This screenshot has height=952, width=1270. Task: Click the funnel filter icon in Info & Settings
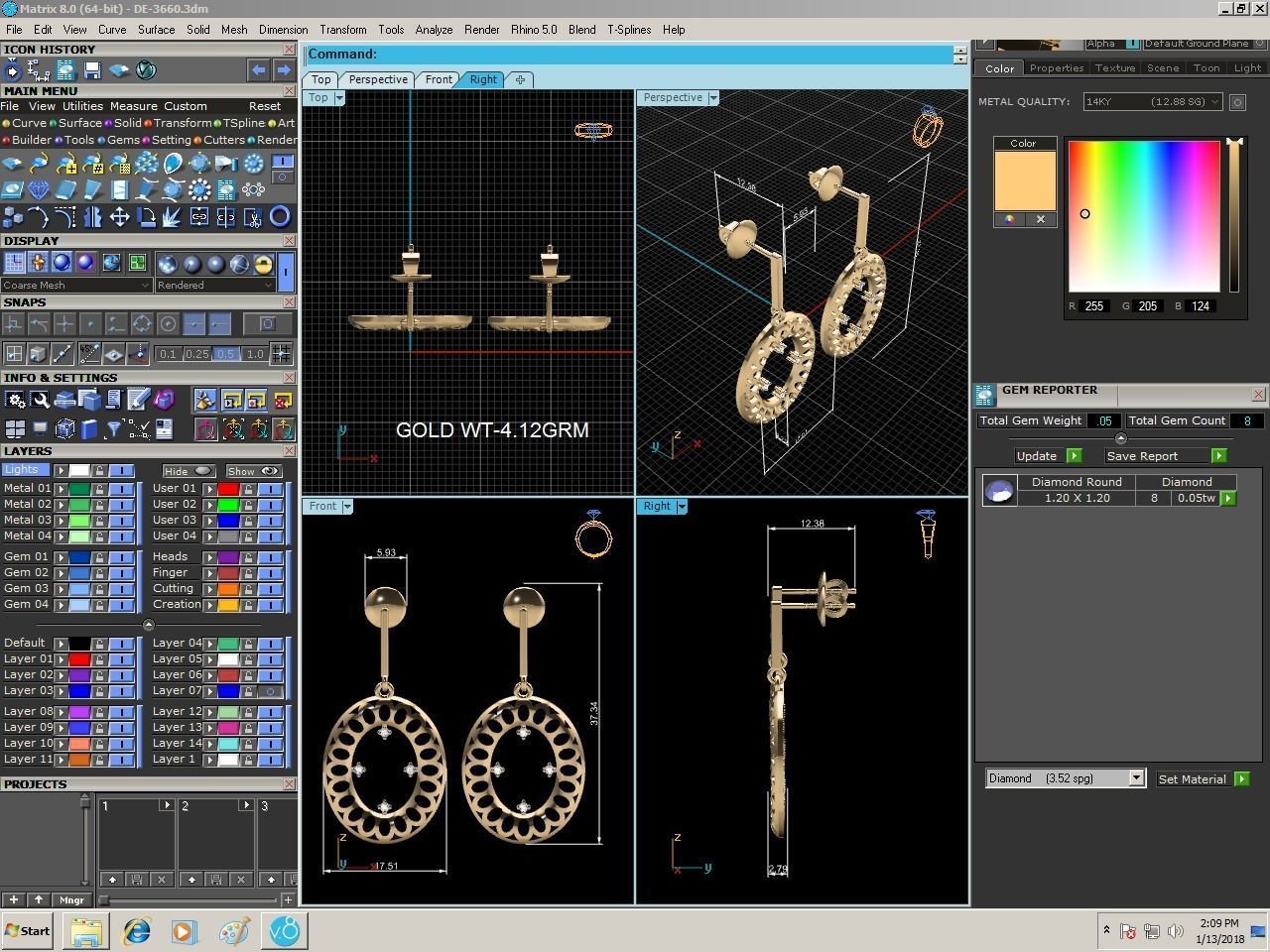(114, 428)
